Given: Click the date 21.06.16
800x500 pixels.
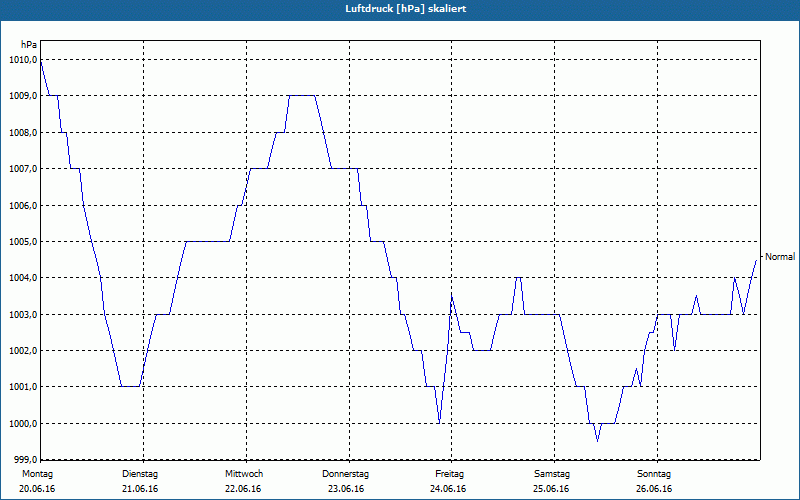Looking at the screenshot, I should pyautogui.click(x=140, y=489).
